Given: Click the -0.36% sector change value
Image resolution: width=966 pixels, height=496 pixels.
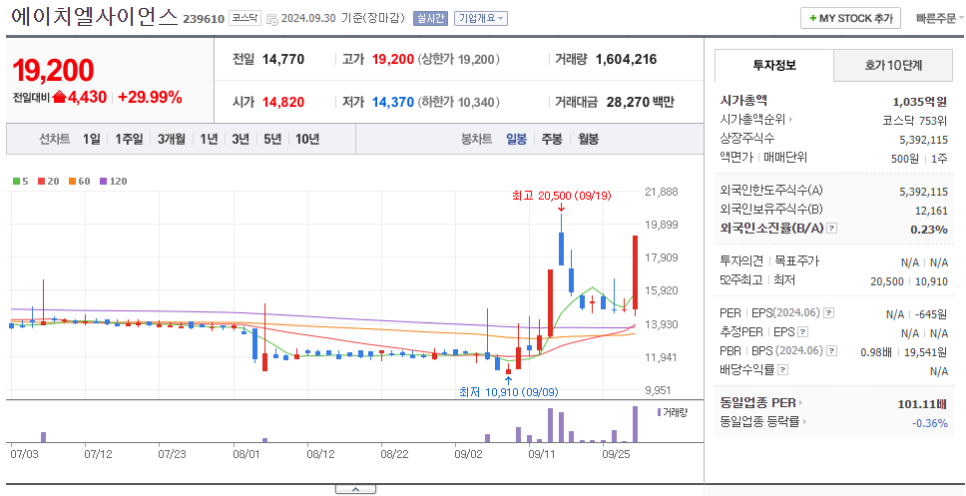Looking at the screenshot, I should (x=930, y=423).
